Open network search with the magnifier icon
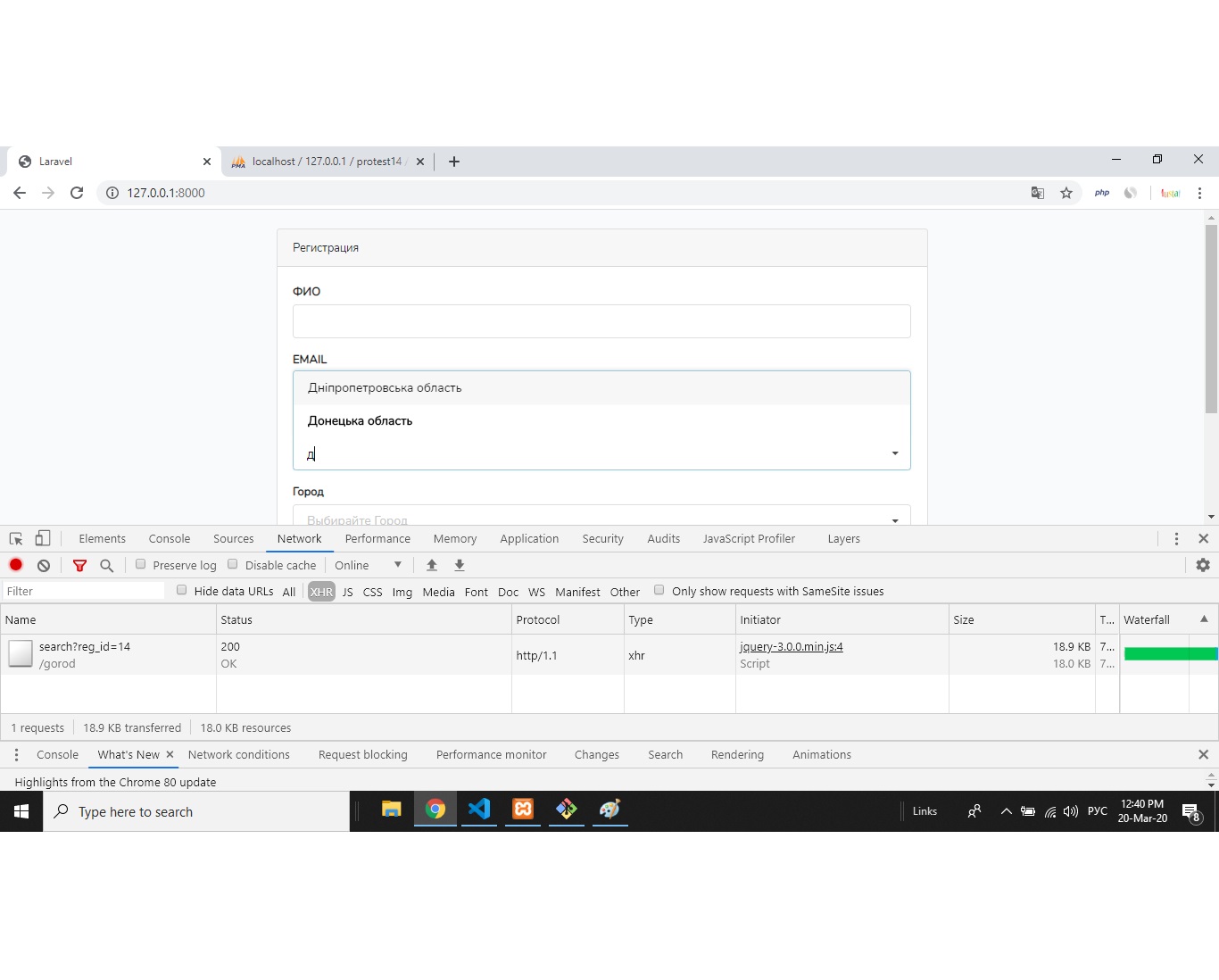 tap(107, 565)
